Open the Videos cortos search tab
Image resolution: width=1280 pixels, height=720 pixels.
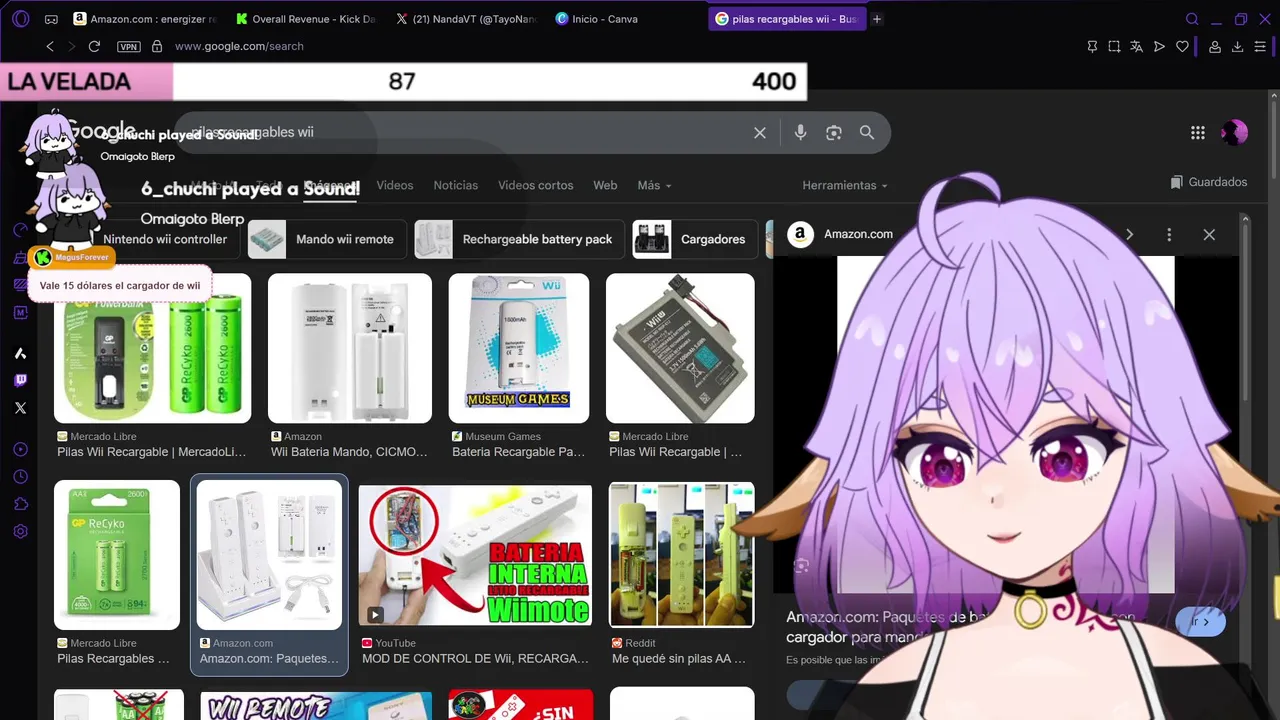point(536,185)
